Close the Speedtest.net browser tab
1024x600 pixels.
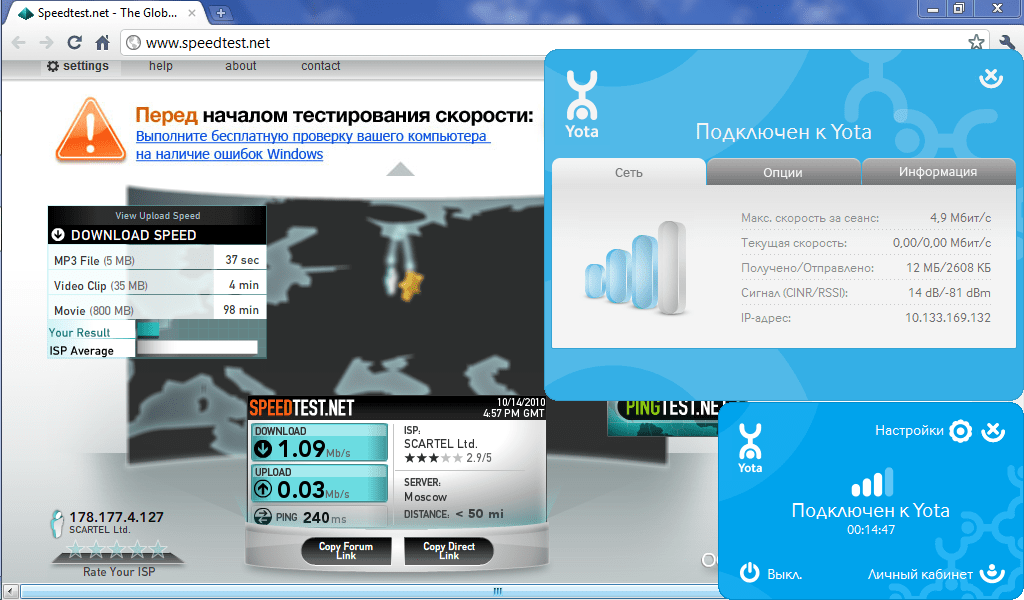(192, 12)
